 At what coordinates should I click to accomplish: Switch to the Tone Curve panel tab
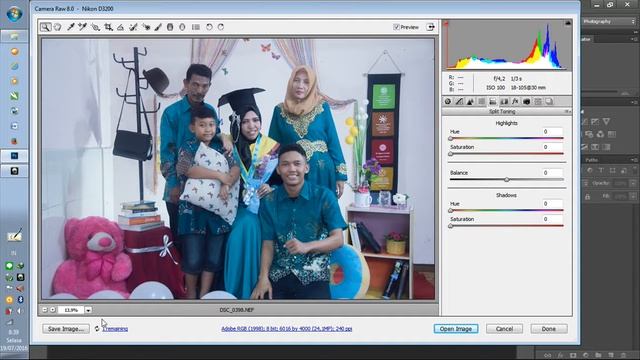(x=459, y=101)
